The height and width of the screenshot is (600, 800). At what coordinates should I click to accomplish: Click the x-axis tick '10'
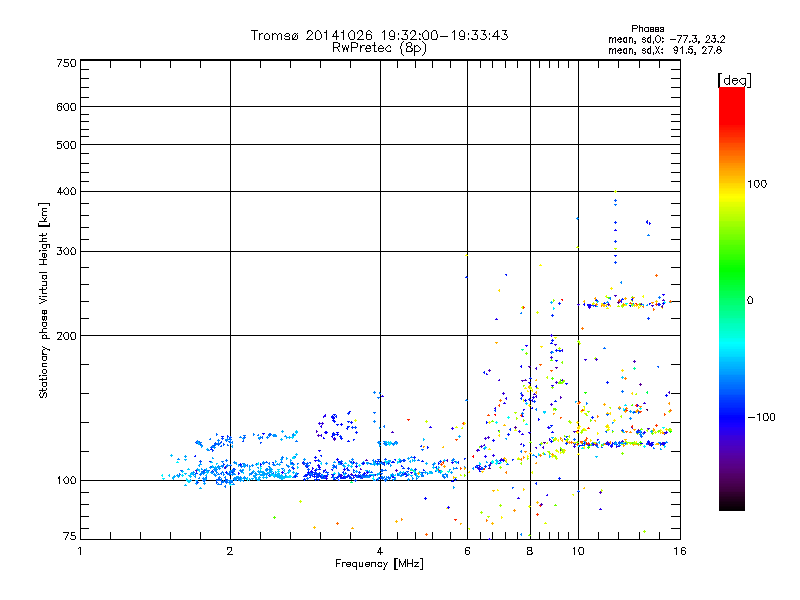click(578, 551)
